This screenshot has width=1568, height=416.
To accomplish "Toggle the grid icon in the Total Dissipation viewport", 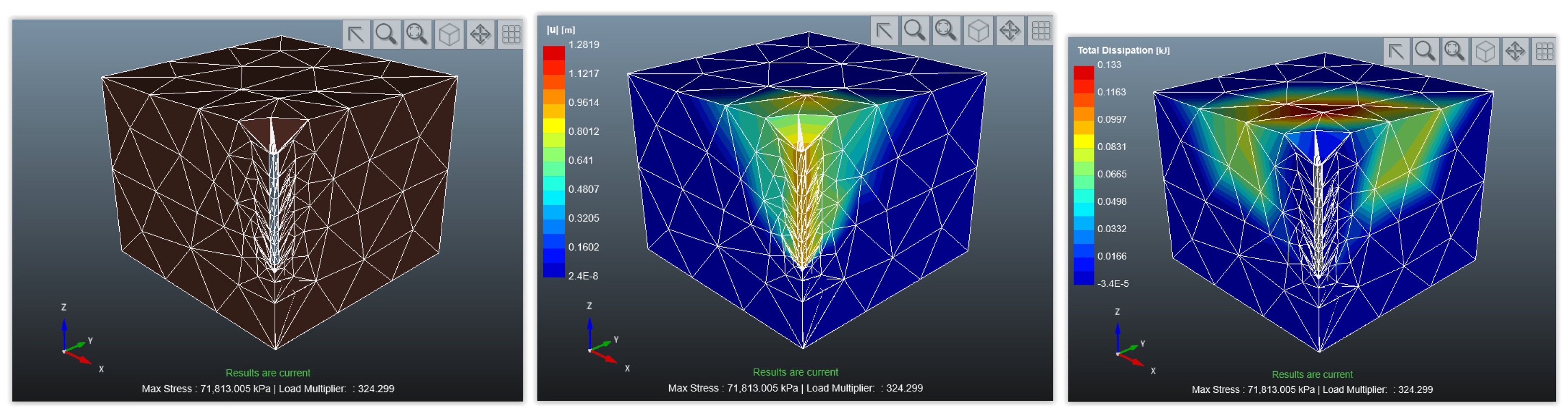I will coord(1544,51).
